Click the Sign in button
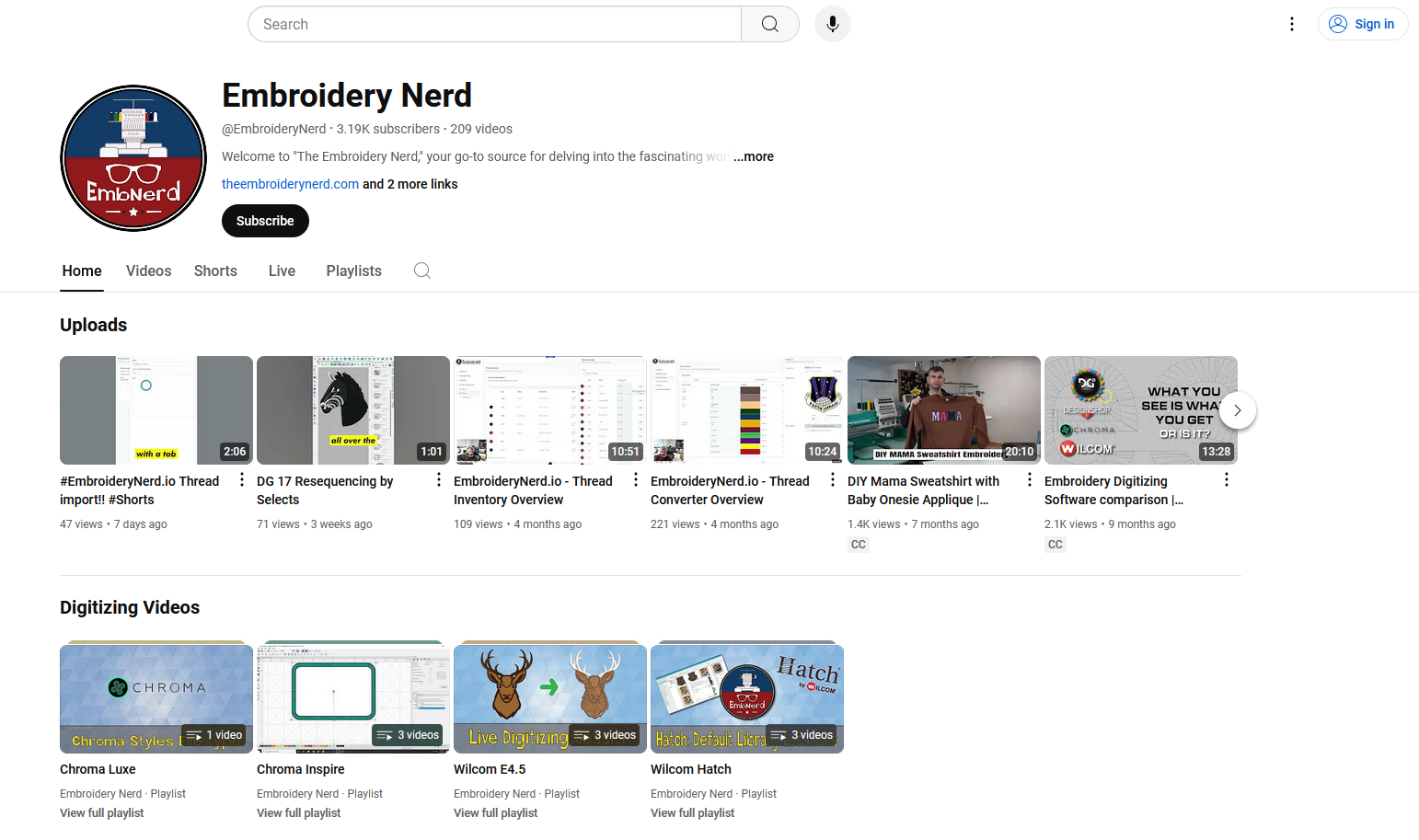The height and width of the screenshot is (840, 1419). pos(1363,24)
